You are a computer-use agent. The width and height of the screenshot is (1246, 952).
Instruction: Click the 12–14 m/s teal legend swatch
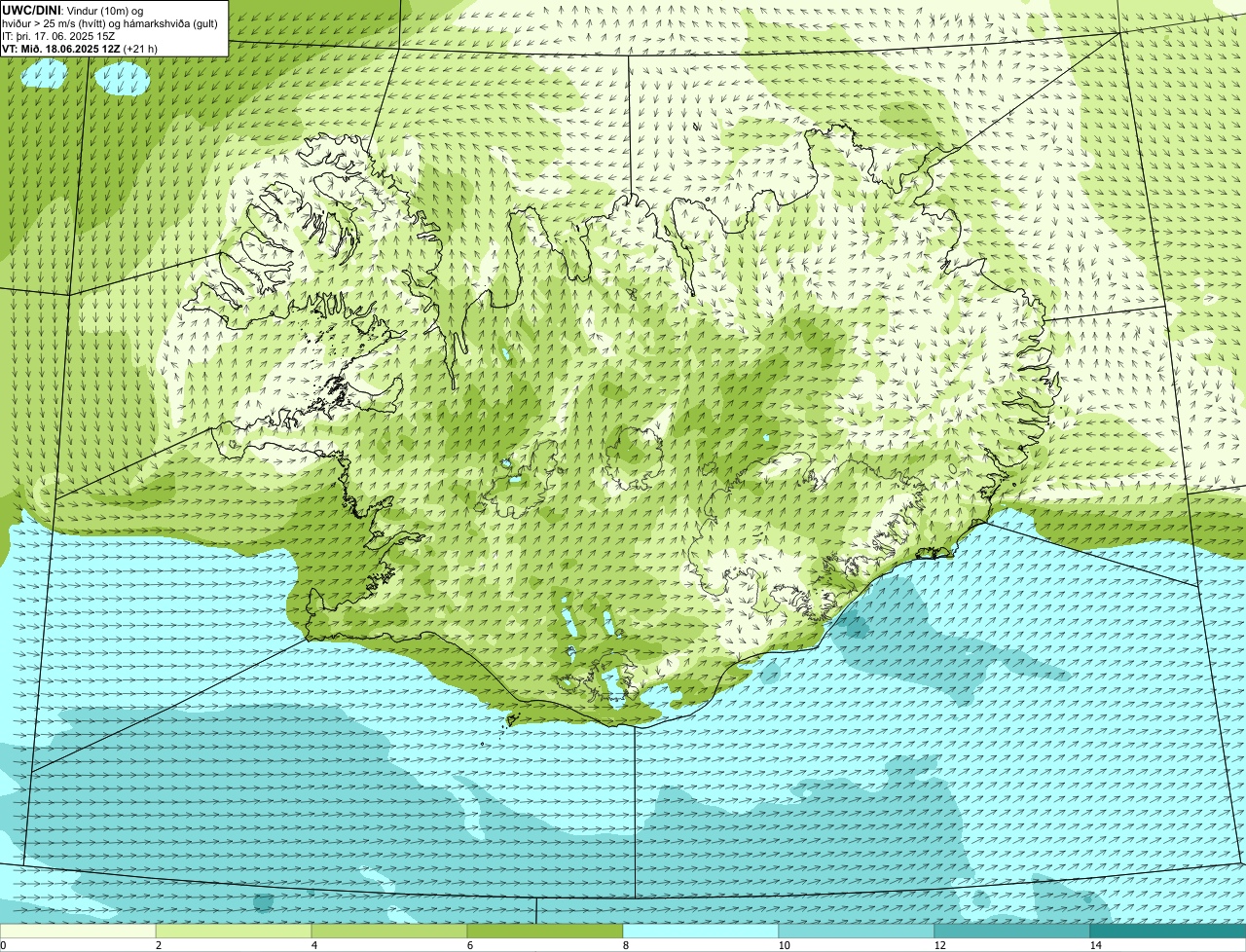point(1012,931)
